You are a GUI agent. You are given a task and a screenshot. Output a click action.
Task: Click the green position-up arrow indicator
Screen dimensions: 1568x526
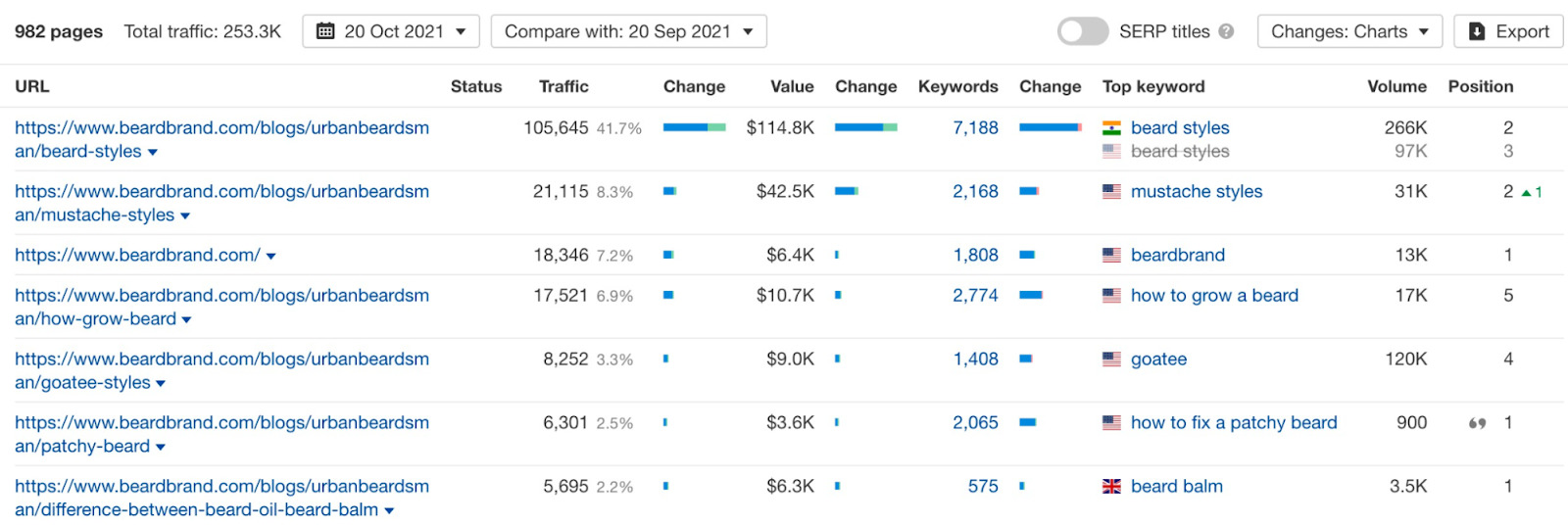[x=1527, y=193]
